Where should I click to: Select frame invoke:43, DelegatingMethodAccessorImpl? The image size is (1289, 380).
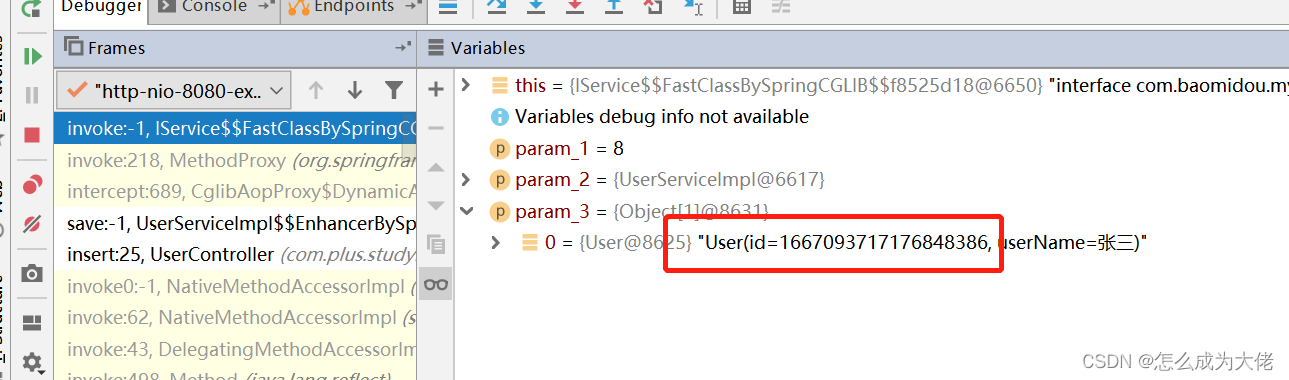(236, 350)
